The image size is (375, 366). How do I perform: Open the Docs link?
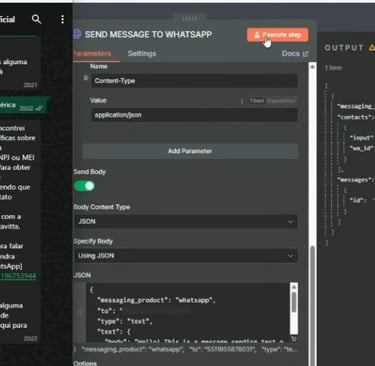pyautogui.click(x=295, y=54)
